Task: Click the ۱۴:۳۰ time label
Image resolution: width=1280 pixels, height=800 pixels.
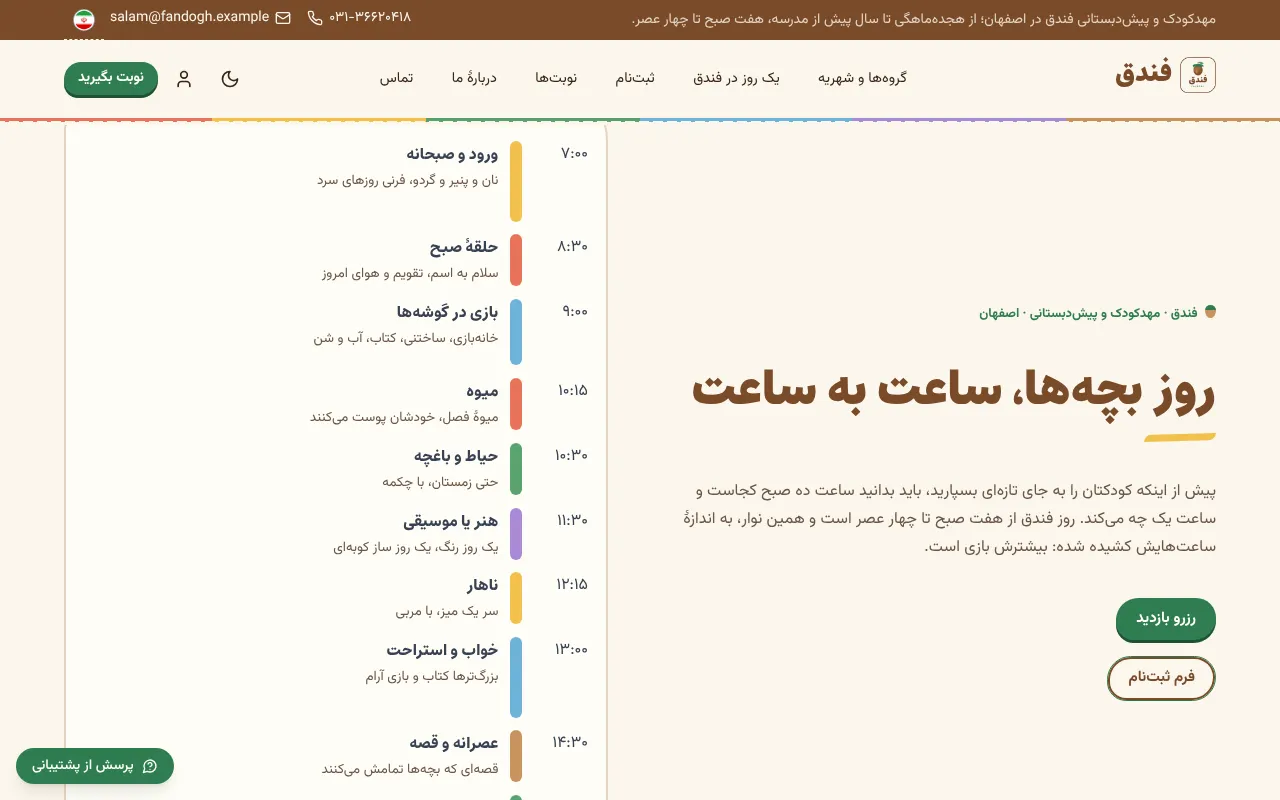Action: [x=570, y=743]
